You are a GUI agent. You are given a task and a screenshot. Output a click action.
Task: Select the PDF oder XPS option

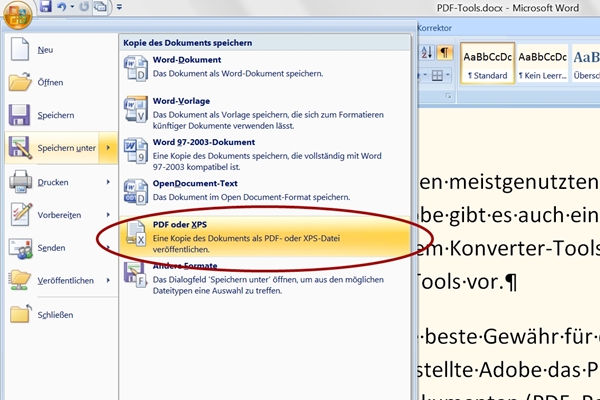click(x=265, y=237)
